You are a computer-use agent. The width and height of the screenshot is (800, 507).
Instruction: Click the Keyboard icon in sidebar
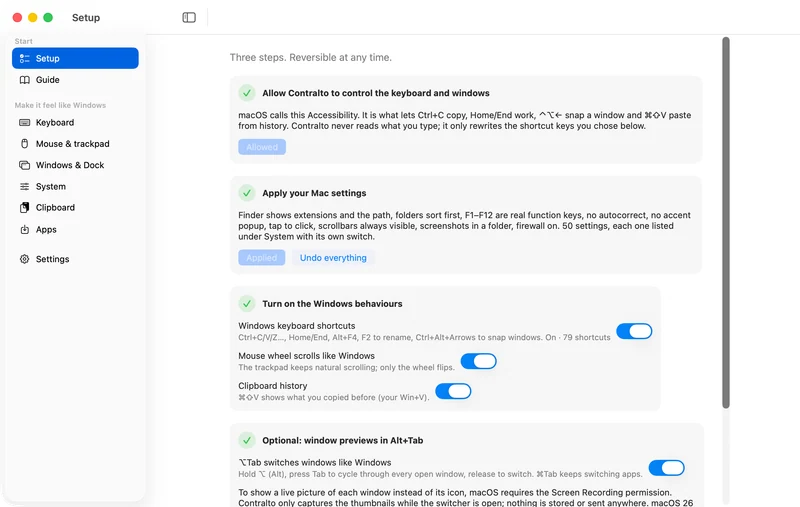coord(24,122)
